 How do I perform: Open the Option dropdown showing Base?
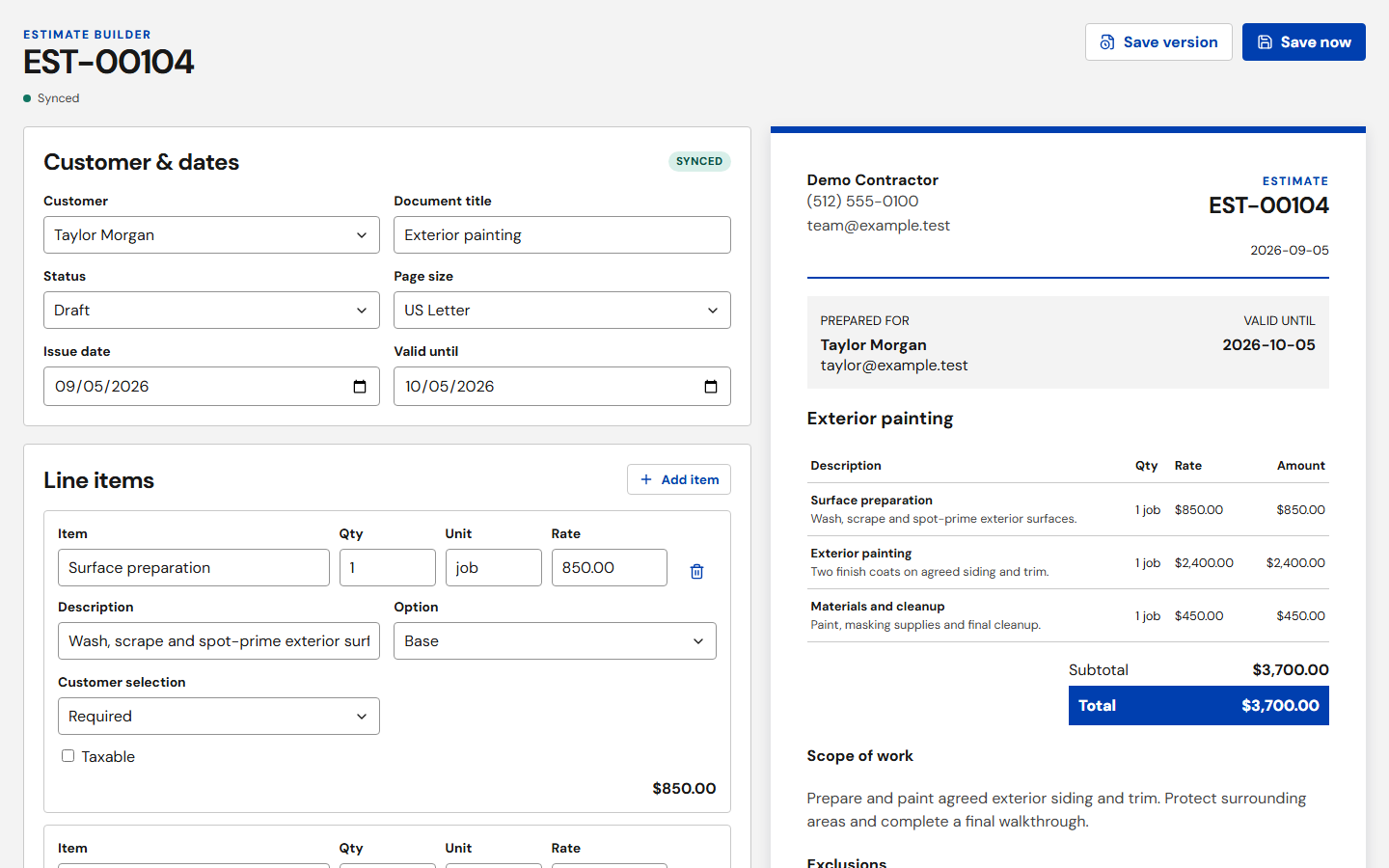tap(555, 641)
